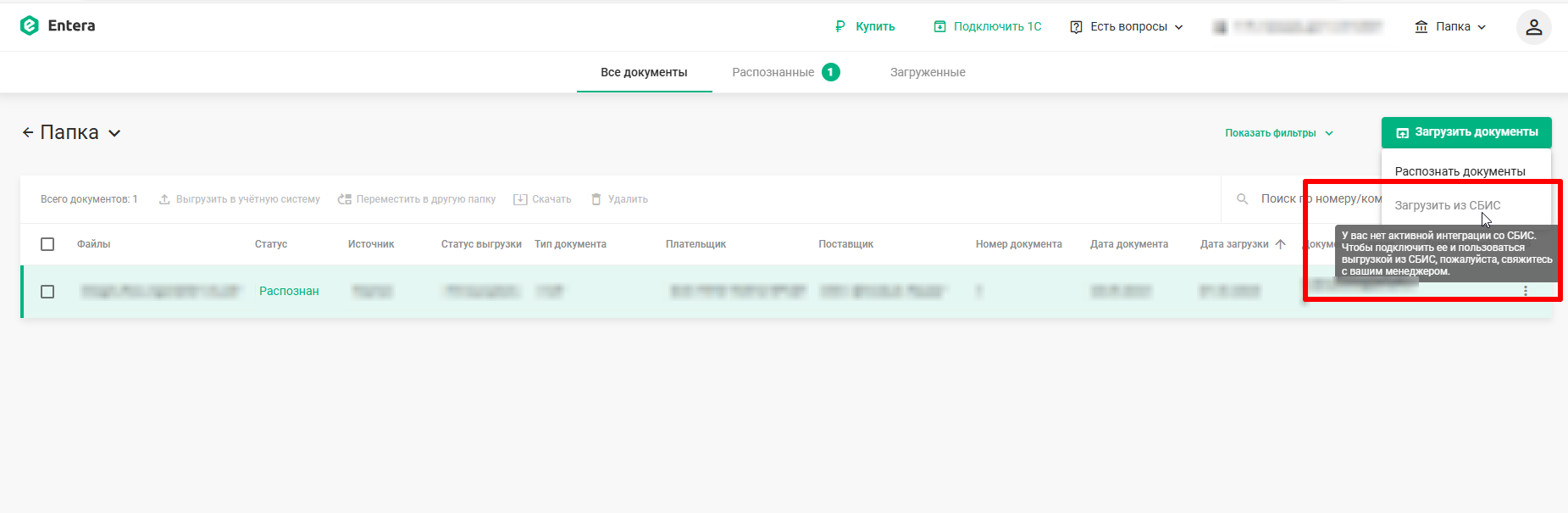1568x513 pixels.
Task: Click the search magnifier icon
Action: click(1243, 199)
